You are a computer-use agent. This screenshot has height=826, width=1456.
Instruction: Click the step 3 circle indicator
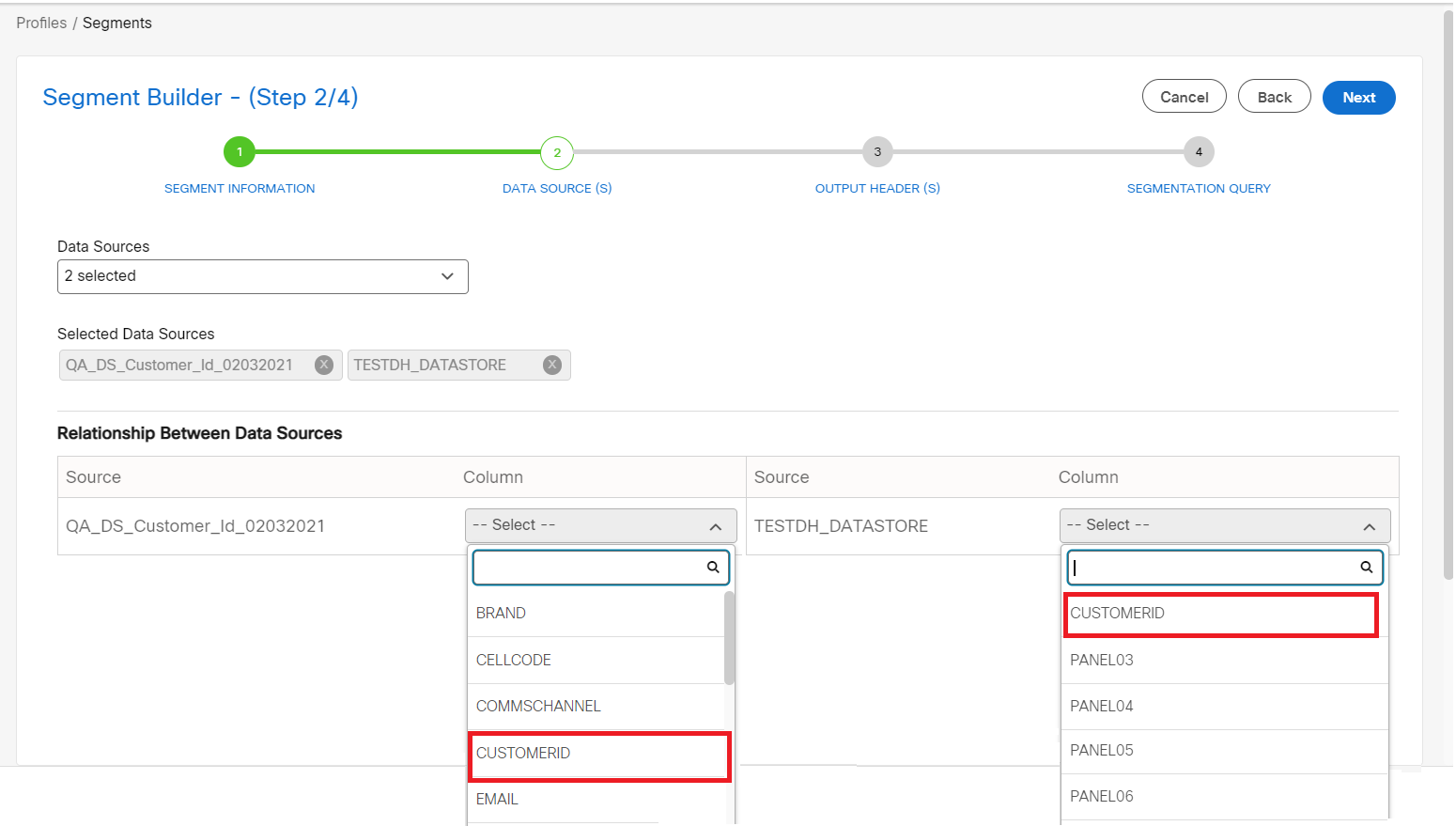877,151
